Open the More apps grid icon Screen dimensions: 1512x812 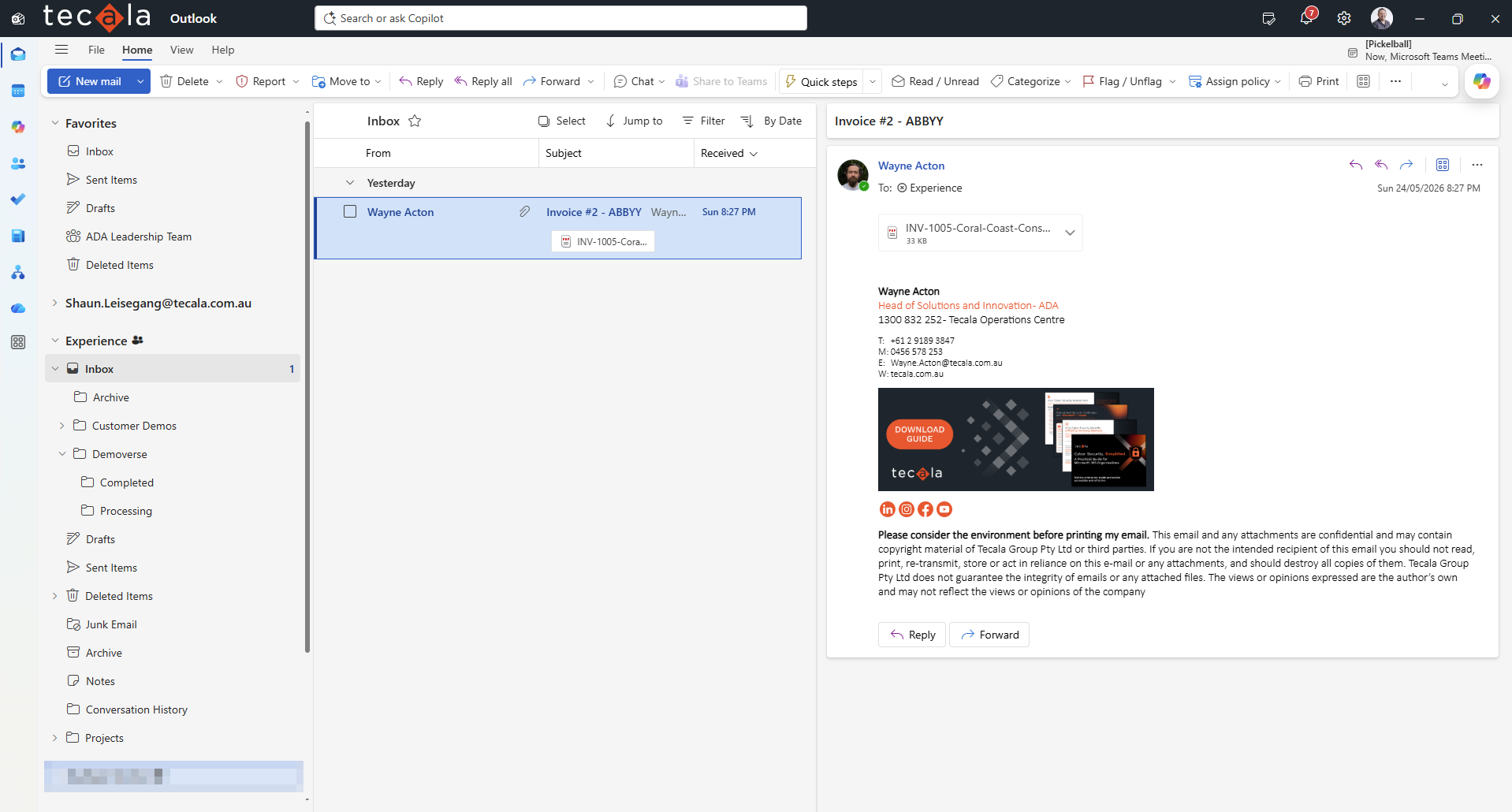point(18,342)
